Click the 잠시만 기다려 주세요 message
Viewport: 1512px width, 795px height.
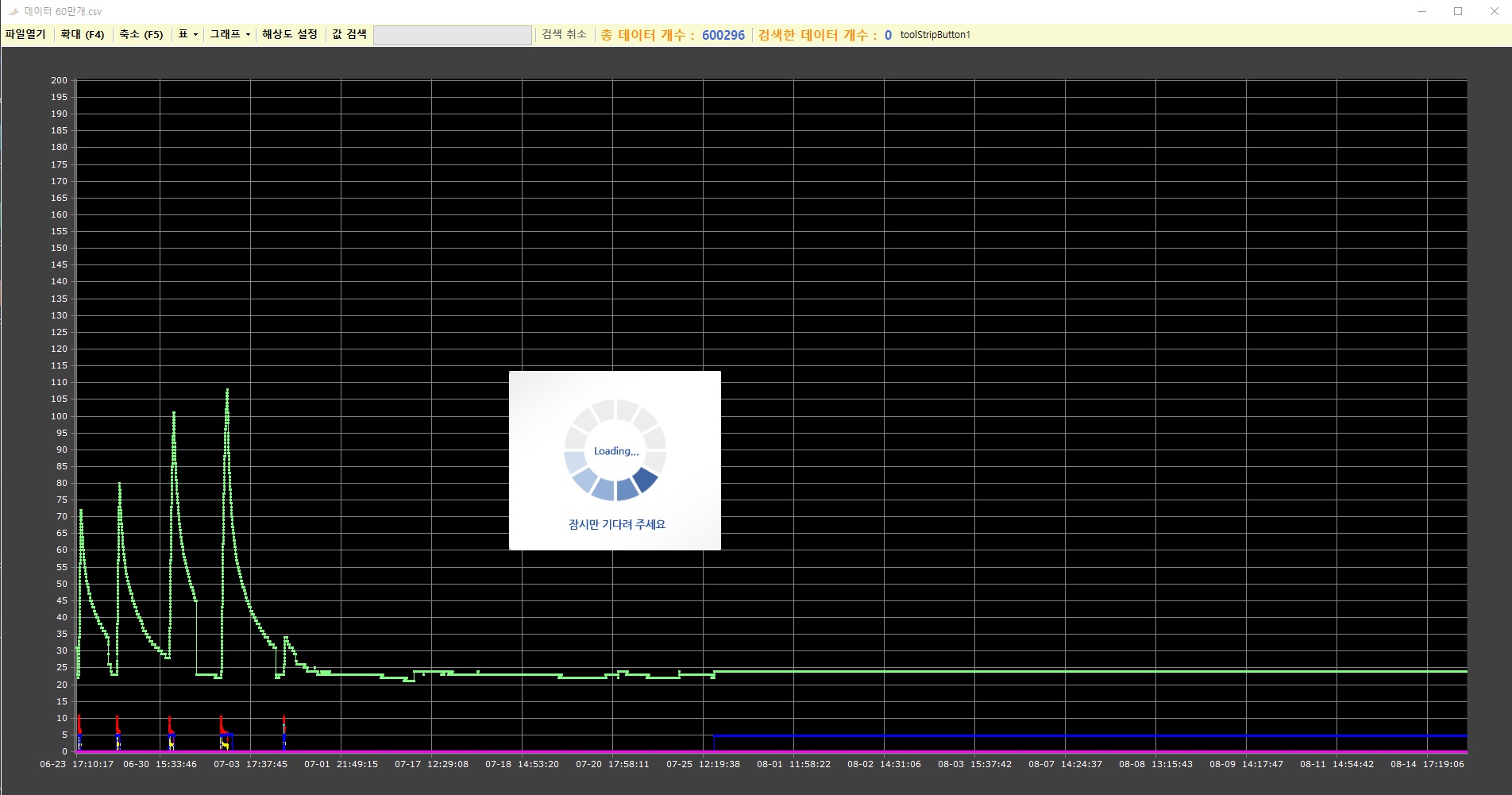(617, 524)
